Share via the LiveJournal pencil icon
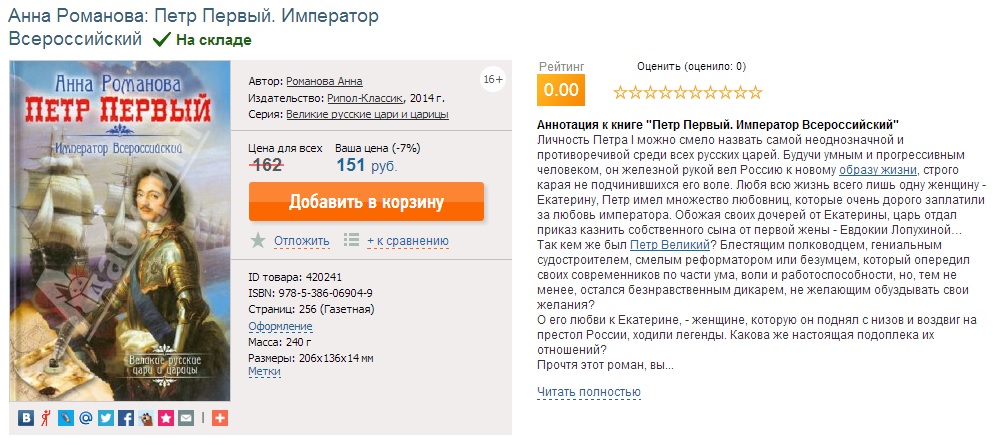993x445 pixels. click(x=66, y=419)
